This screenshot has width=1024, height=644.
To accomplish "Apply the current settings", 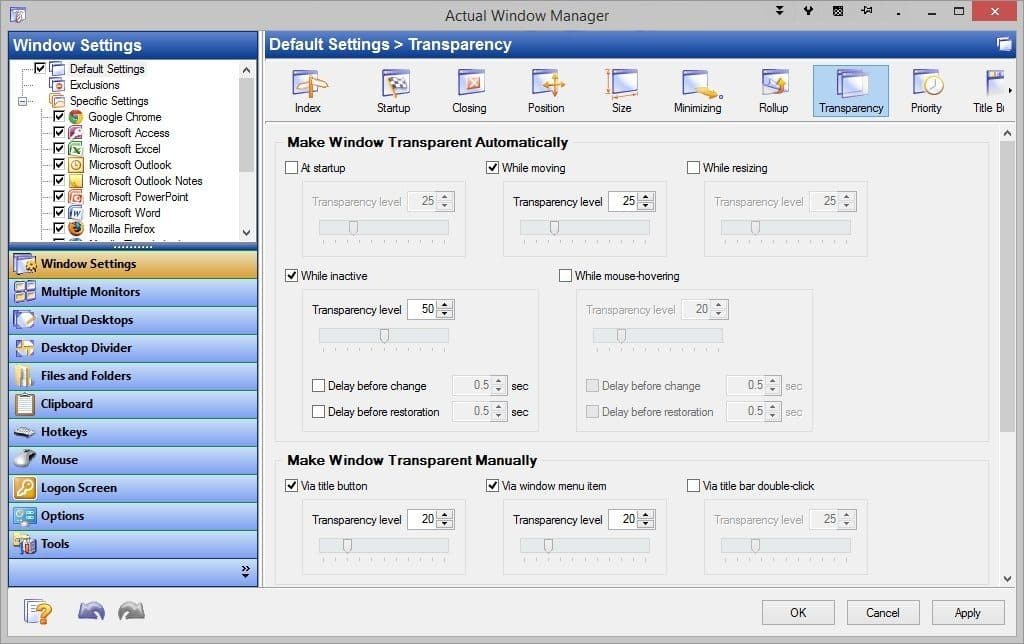I will [x=967, y=612].
